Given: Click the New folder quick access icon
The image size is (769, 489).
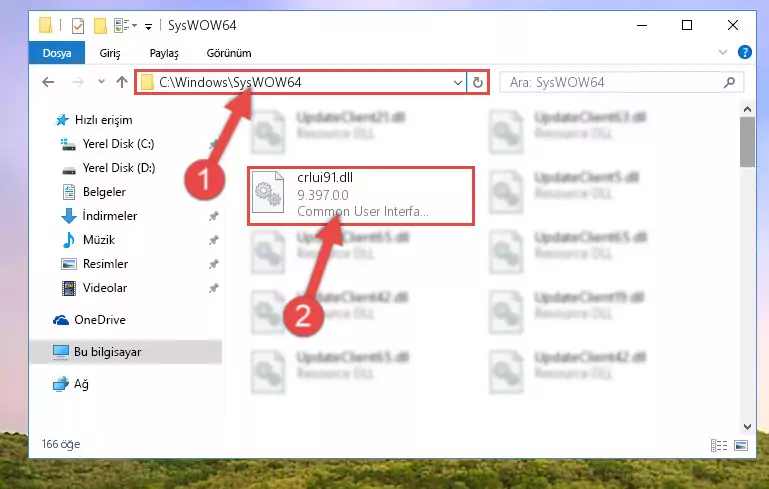Looking at the screenshot, I should (x=100, y=26).
